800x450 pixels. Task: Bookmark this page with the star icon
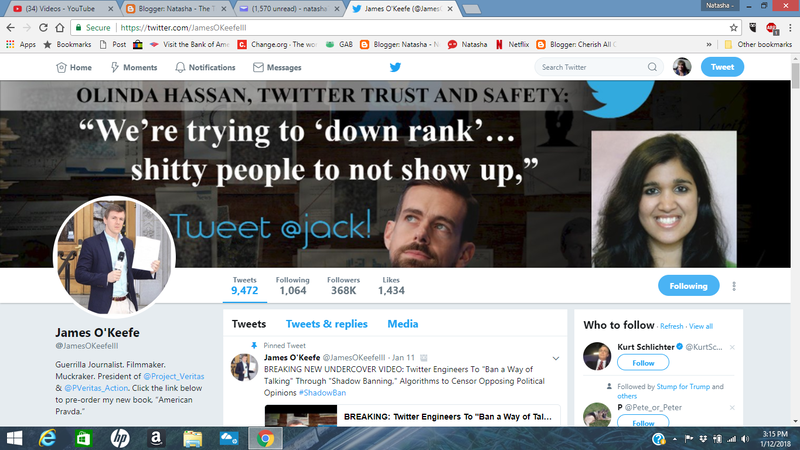(x=734, y=28)
